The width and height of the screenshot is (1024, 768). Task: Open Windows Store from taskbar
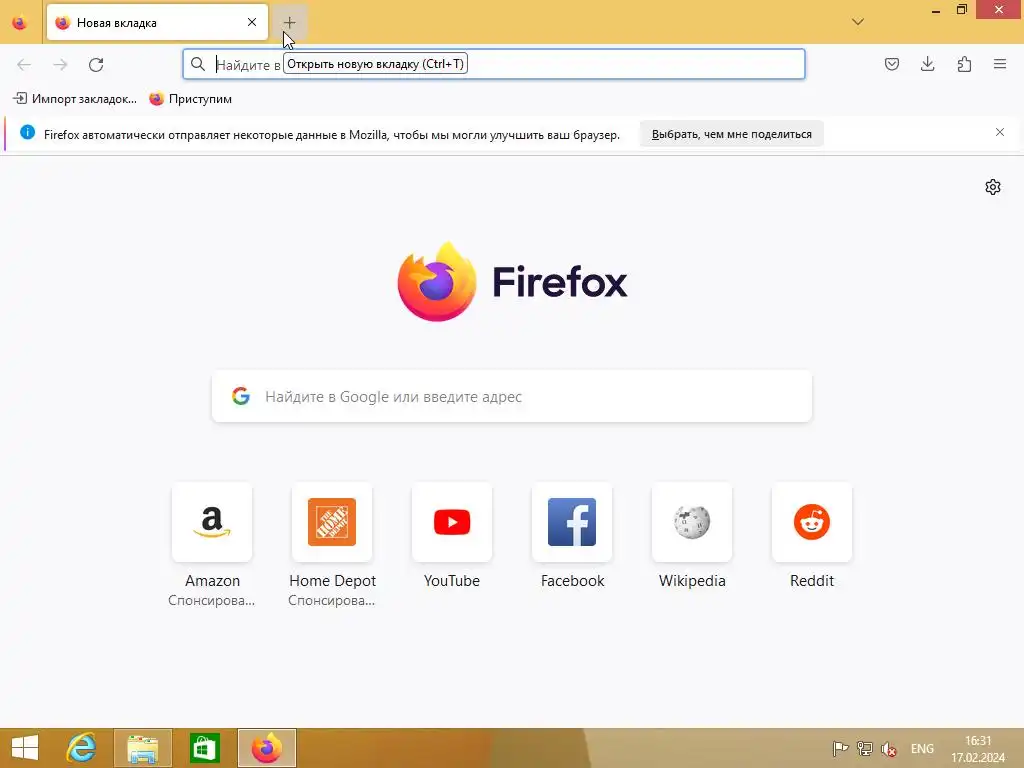pos(204,748)
